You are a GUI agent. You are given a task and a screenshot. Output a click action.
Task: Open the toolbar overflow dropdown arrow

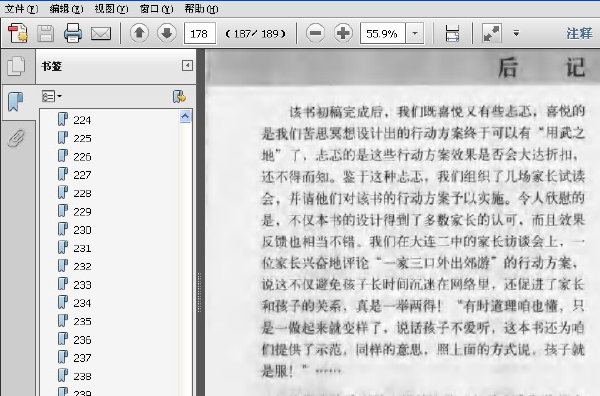pyautogui.click(x=516, y=33)
